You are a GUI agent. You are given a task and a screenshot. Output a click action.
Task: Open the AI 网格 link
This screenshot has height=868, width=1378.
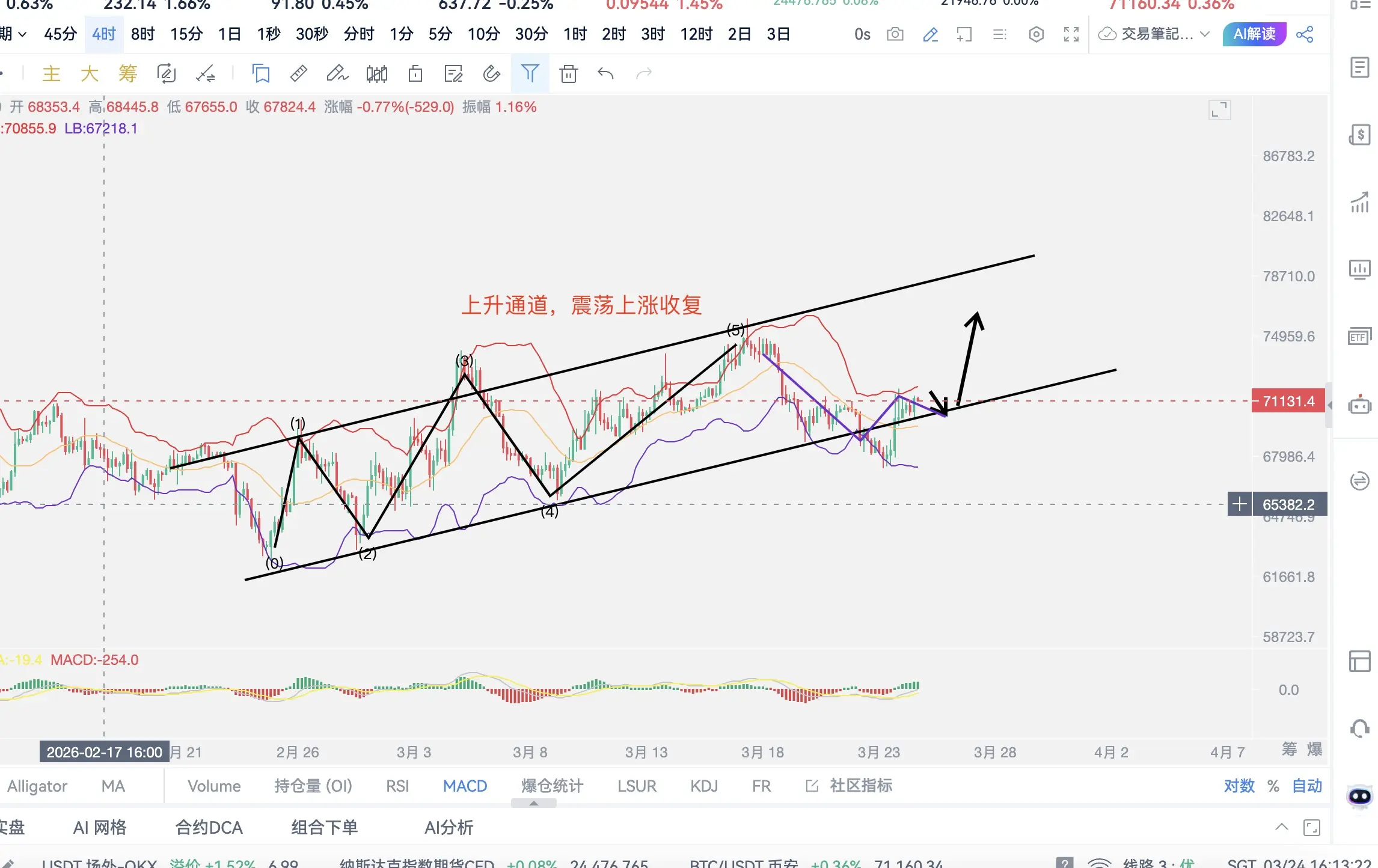(100, 828)
